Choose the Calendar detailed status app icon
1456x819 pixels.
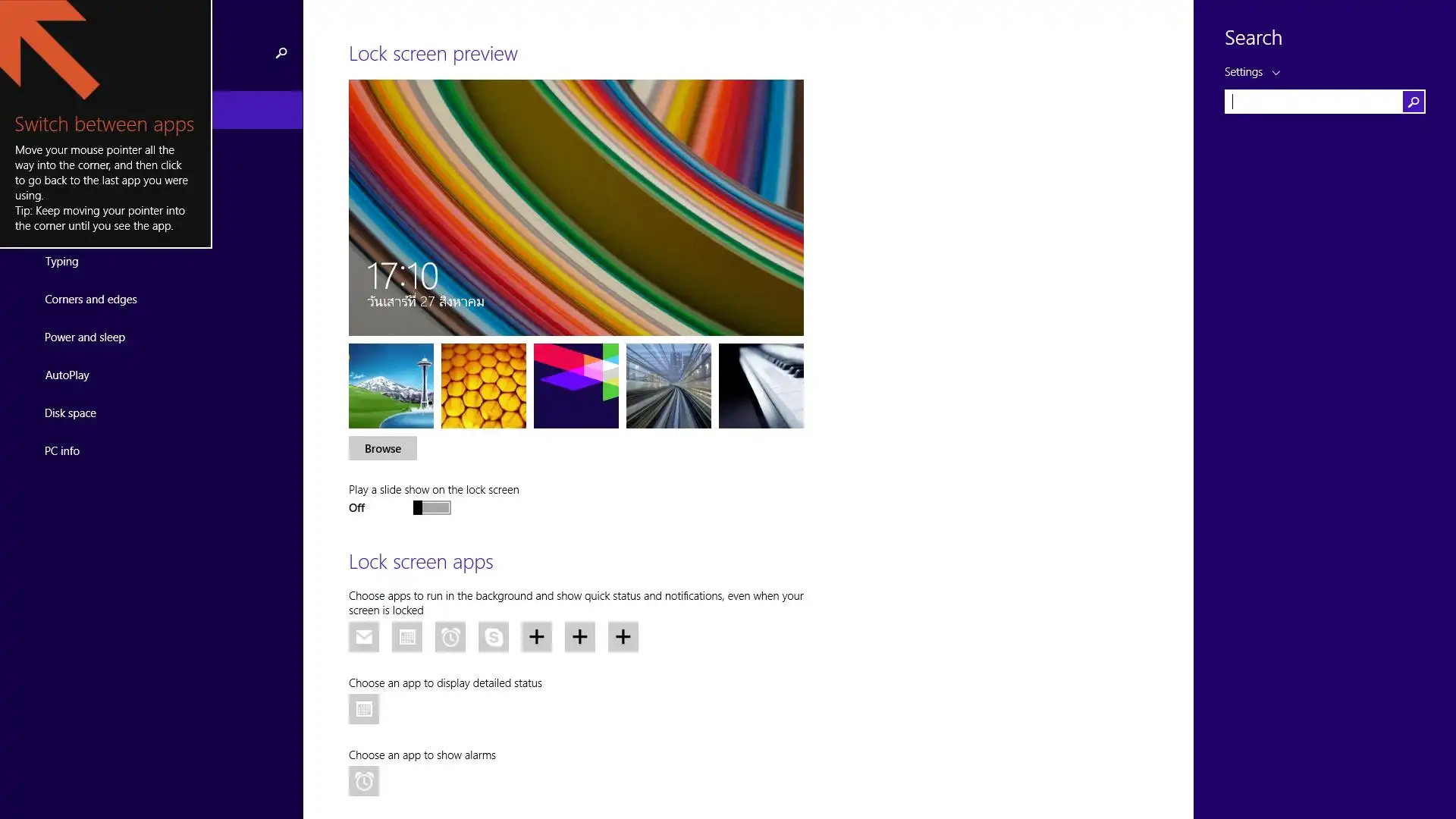pyautogui.click(x=364, y=709)
